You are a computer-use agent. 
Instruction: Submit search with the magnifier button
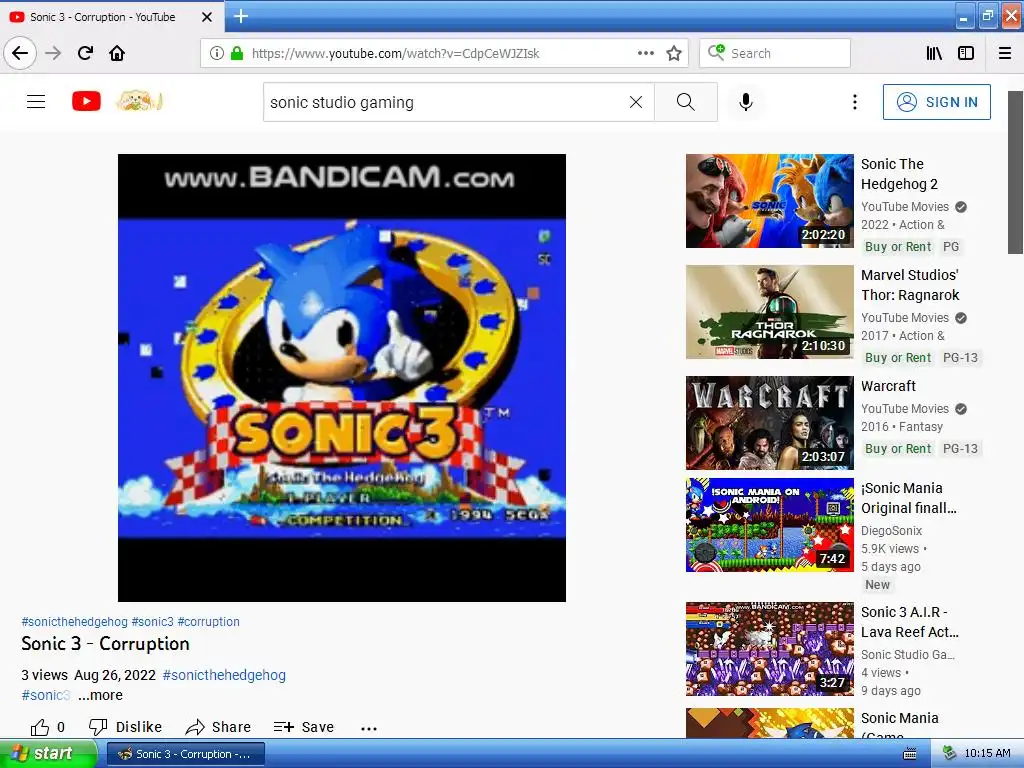point(686,102)
